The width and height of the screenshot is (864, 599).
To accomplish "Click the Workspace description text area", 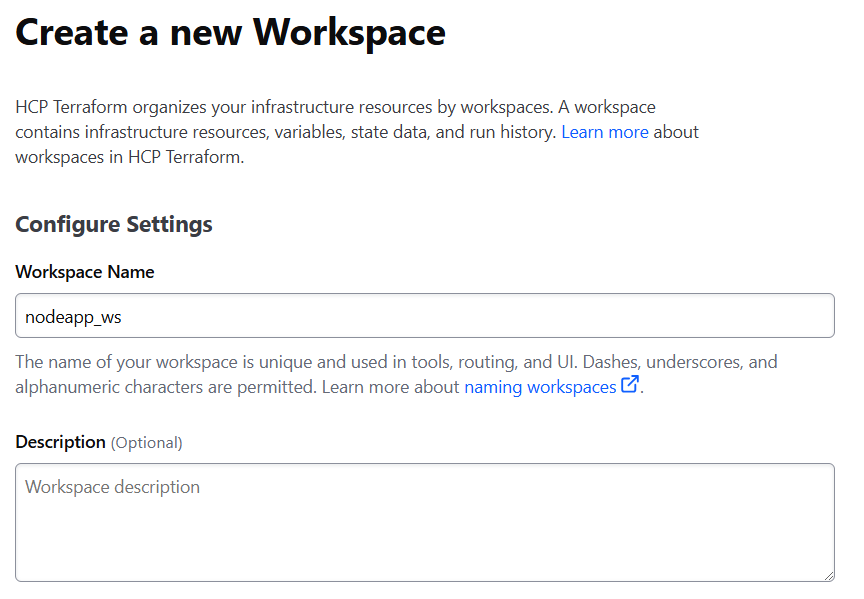I will click(425, 522).
